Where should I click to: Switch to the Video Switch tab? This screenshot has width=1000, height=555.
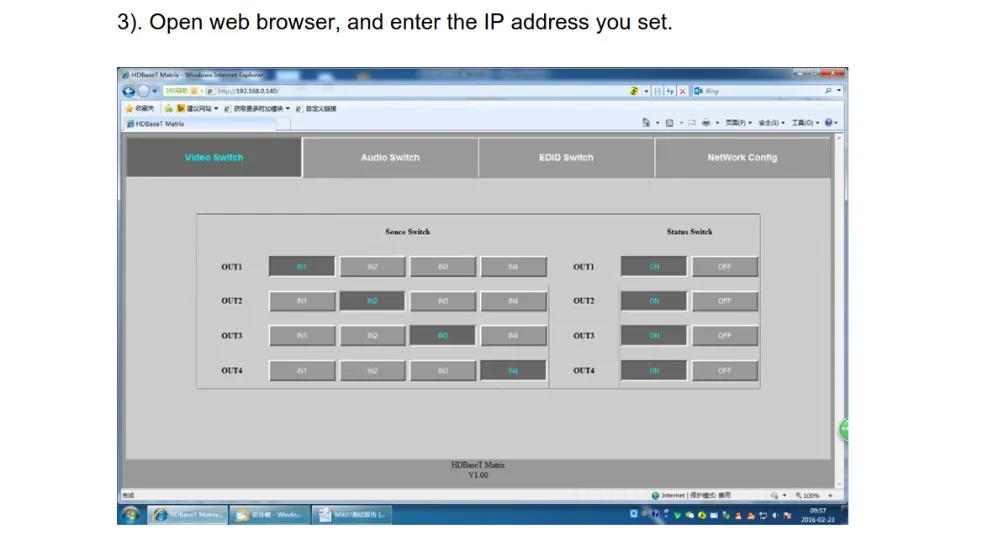point(214,158)
